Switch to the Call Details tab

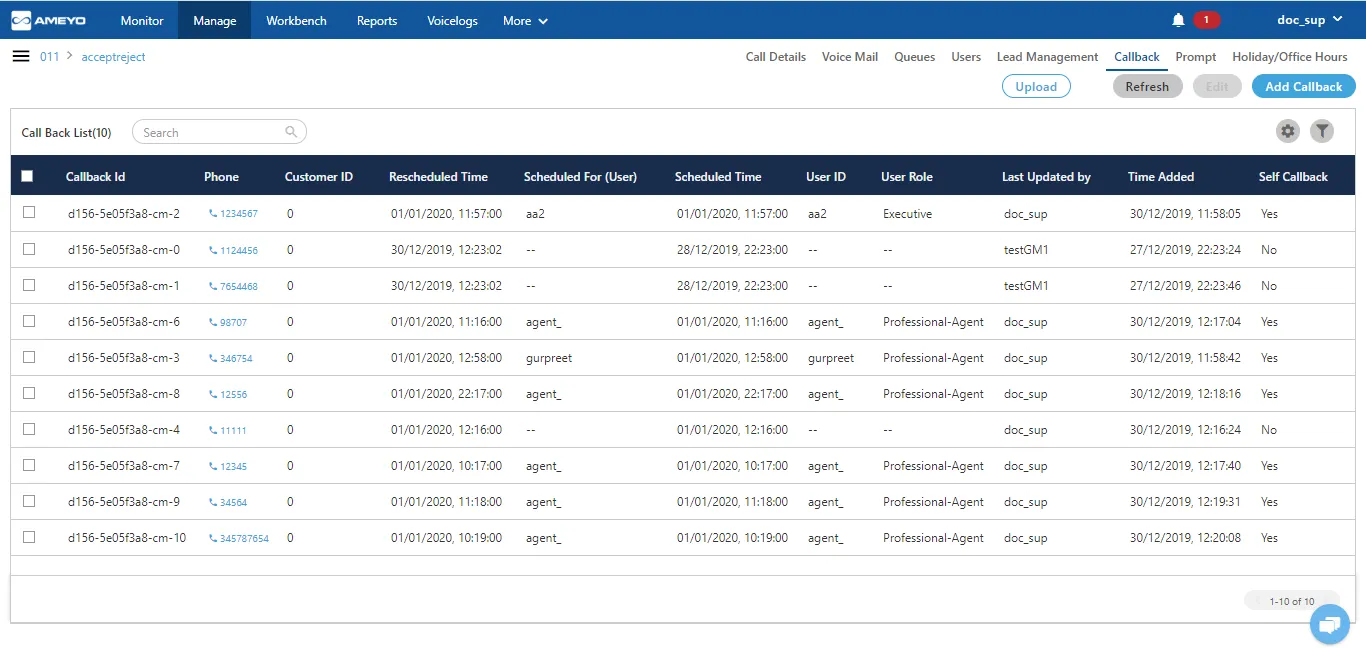[x=776, y=57]
